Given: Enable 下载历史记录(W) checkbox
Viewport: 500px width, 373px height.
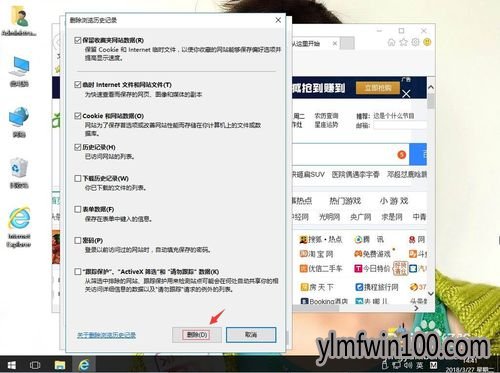Looking at the screenshot, I should (x=78, y=178).
